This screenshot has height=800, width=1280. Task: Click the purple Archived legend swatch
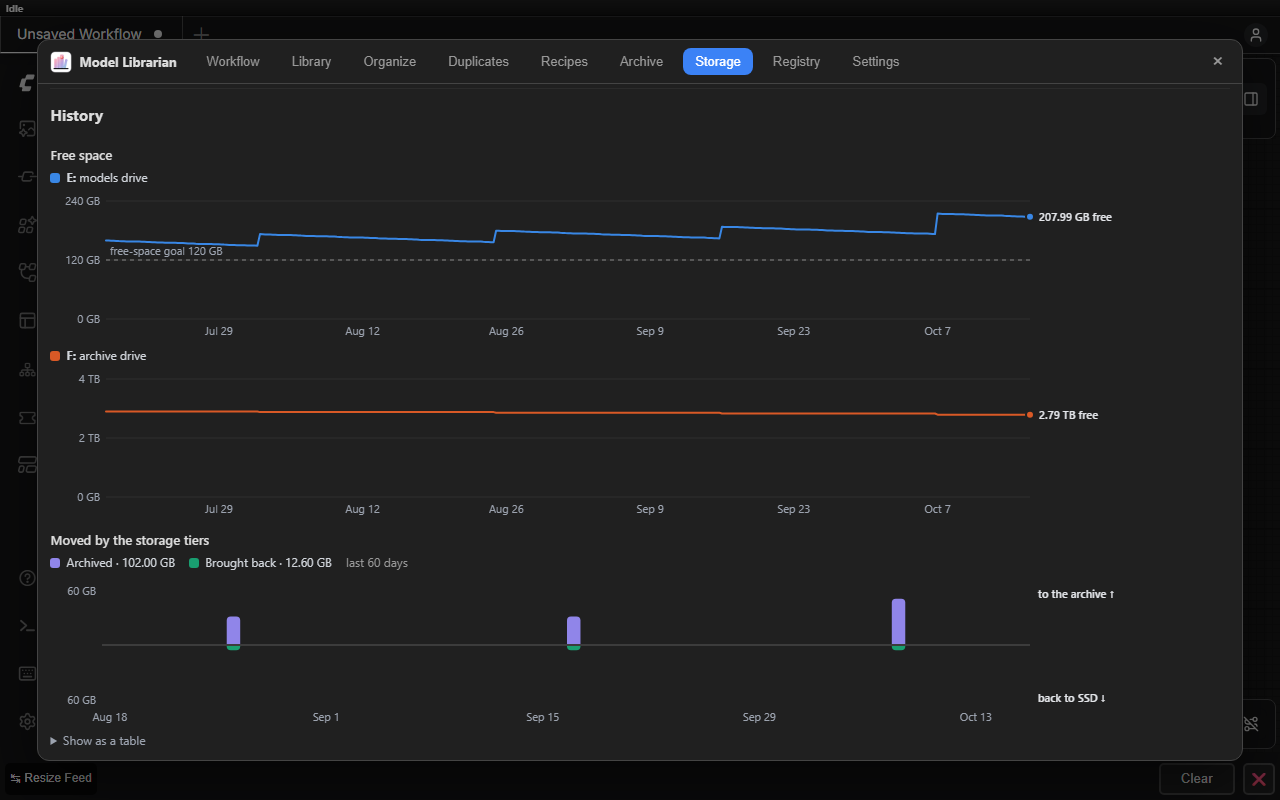[x=56, y=563]
